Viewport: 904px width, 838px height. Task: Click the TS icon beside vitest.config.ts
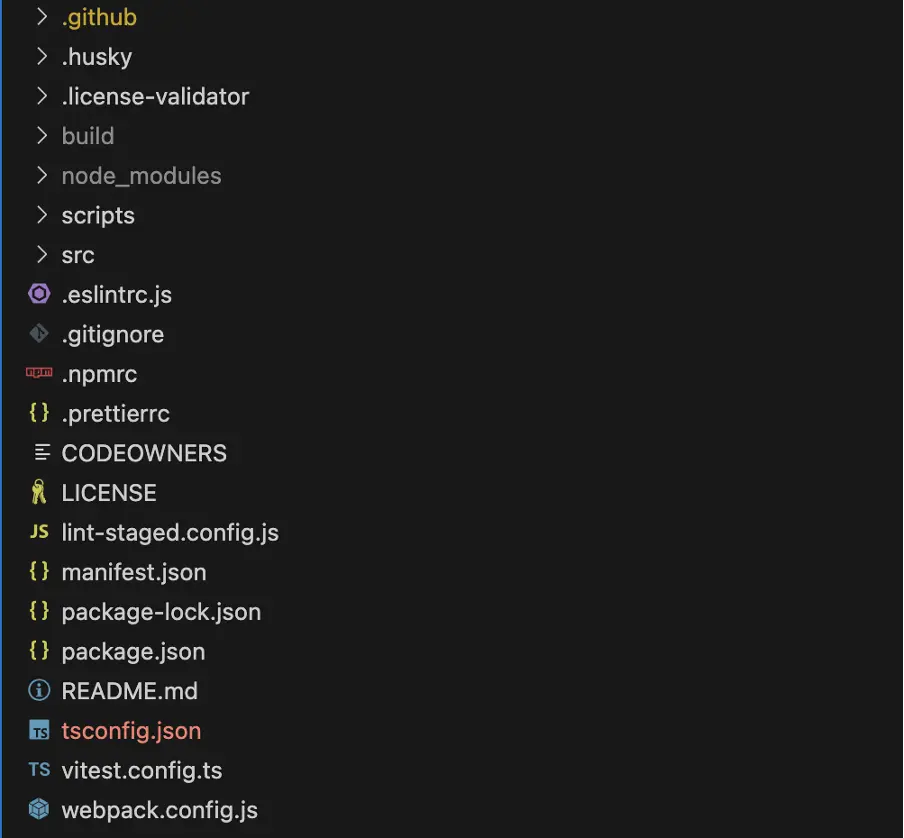pyautogui.click(x=39, y=769)
